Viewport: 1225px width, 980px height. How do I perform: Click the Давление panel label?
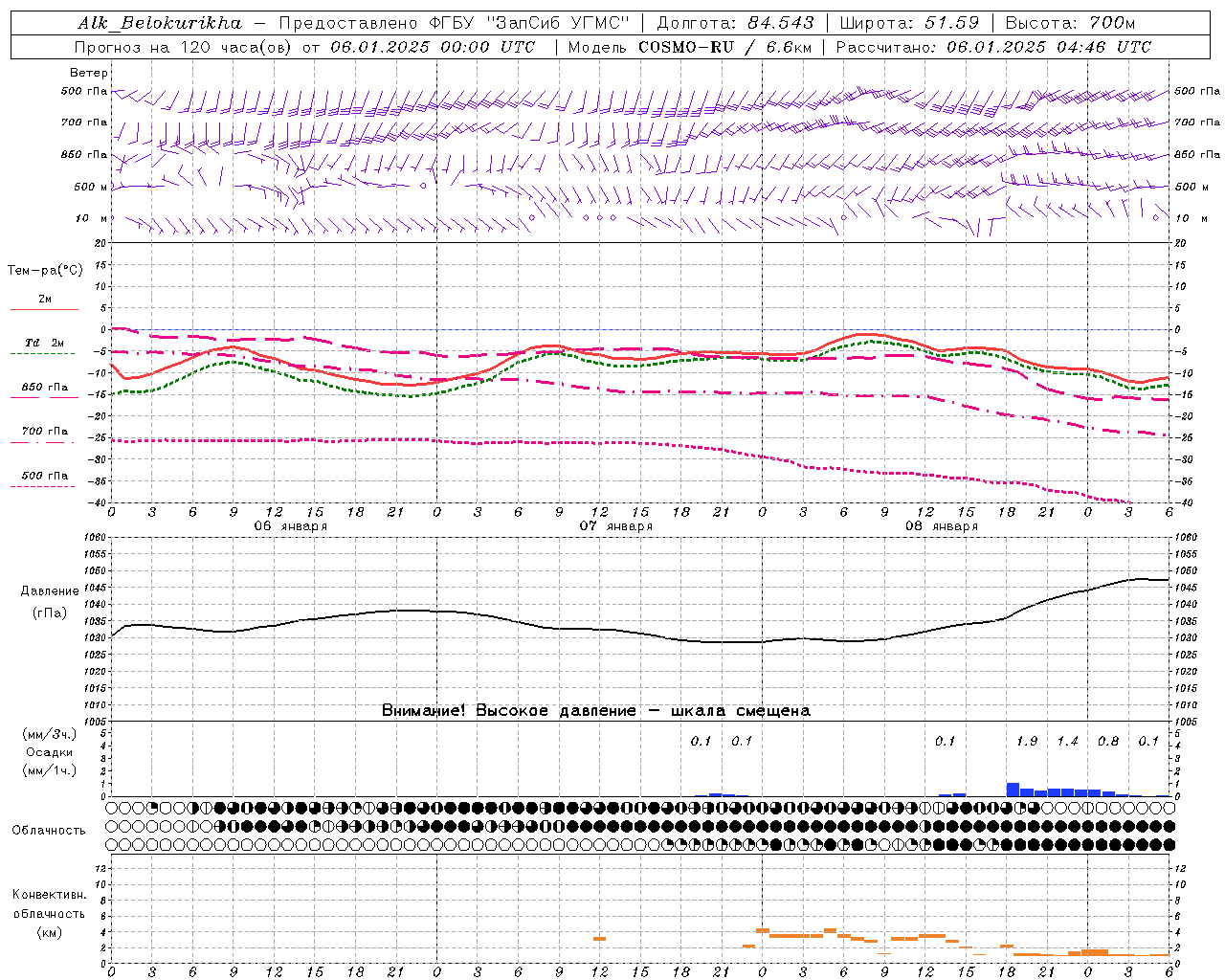tap(50, 591)
